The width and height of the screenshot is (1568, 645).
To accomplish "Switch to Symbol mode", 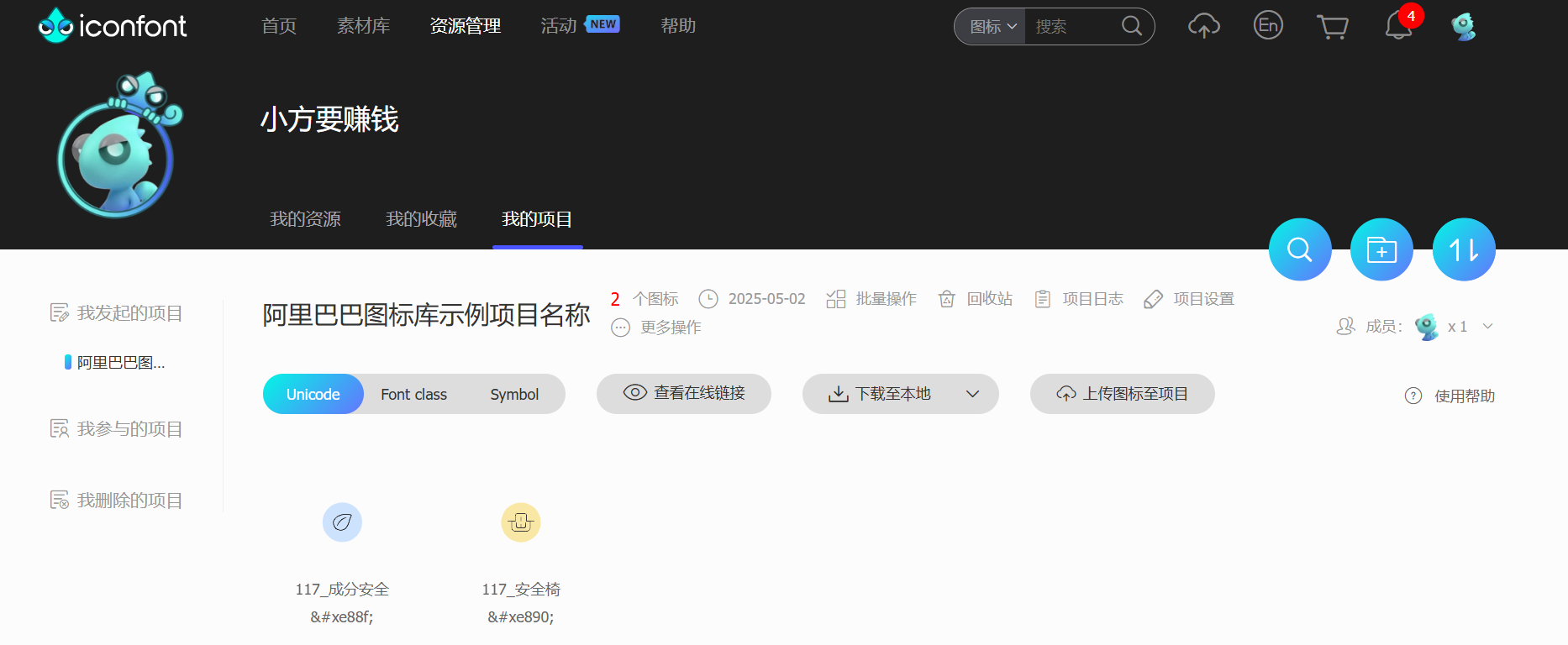I will (514, 394).
